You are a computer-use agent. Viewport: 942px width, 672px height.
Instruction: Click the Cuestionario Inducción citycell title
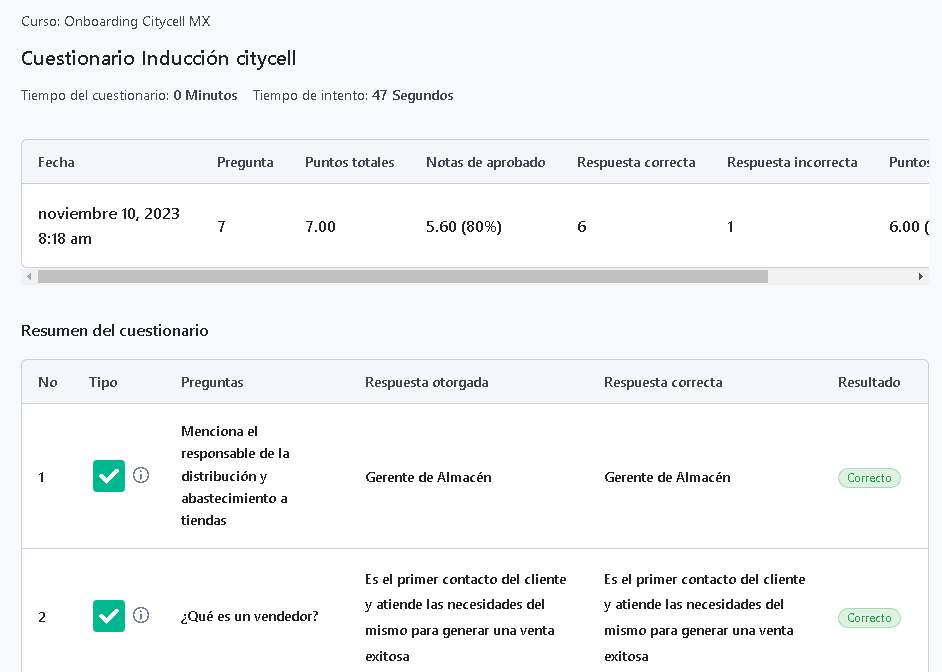[158, 58]
